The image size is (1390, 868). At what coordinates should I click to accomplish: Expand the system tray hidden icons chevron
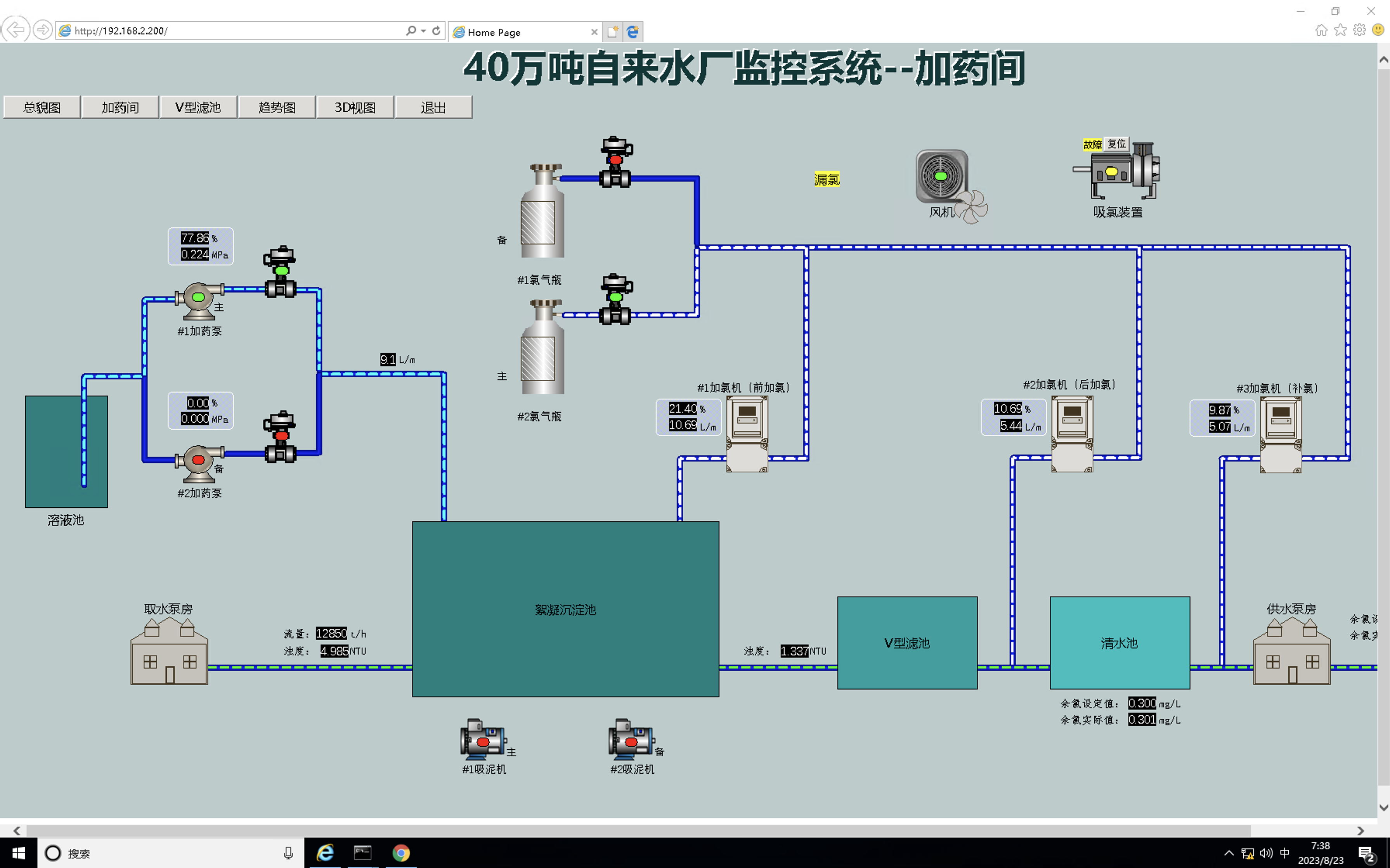pos(1229,853)
